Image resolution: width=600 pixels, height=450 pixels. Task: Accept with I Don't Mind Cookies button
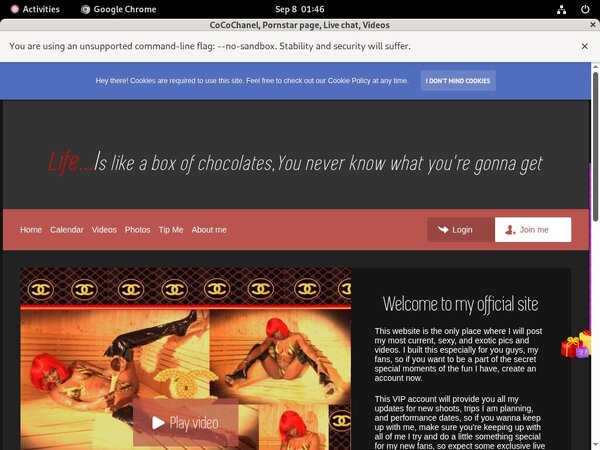point(458,81)
